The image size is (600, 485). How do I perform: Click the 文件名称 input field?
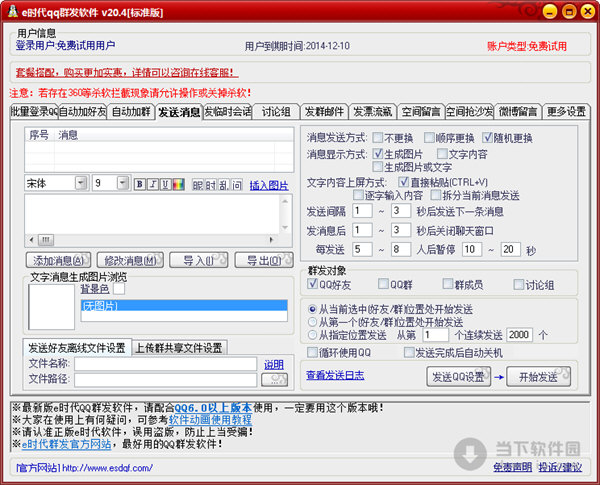tap(165, 364)
